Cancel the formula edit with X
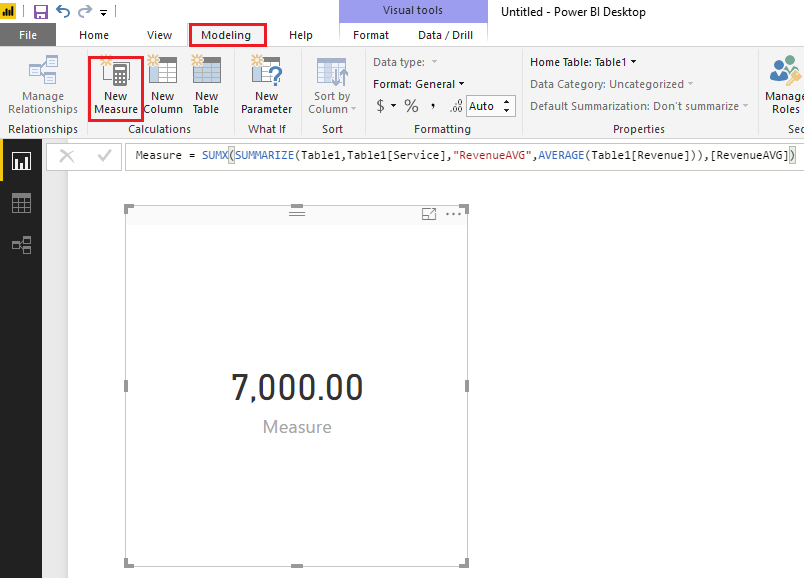Image resolution: width=804 pixels, height=578 pixels. tap(67, 155)
